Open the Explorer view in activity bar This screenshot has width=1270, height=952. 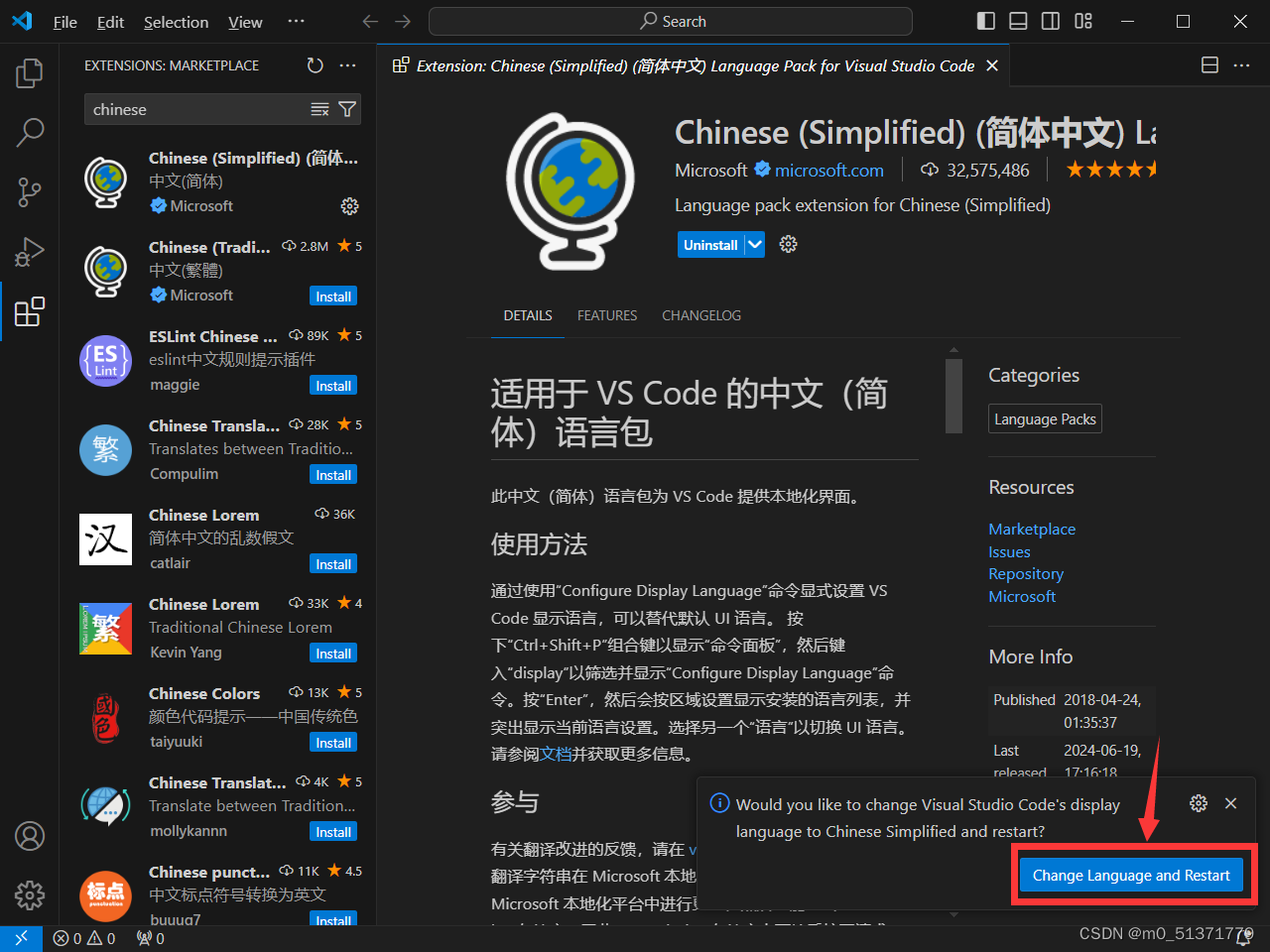coord(30,73)
